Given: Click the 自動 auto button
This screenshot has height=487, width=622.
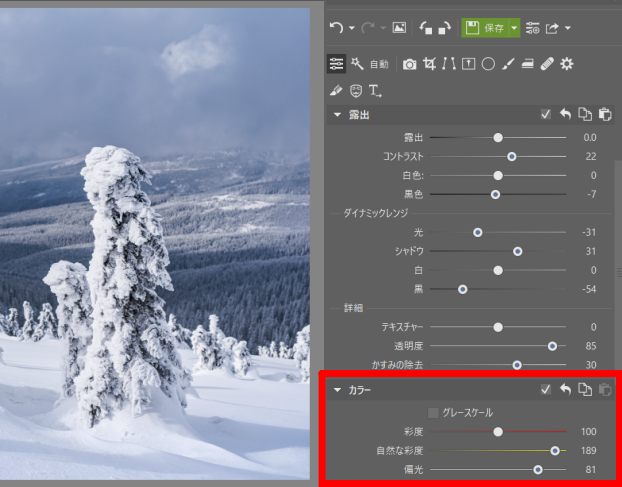Looking at the screenshot, I should pos(379,64).
